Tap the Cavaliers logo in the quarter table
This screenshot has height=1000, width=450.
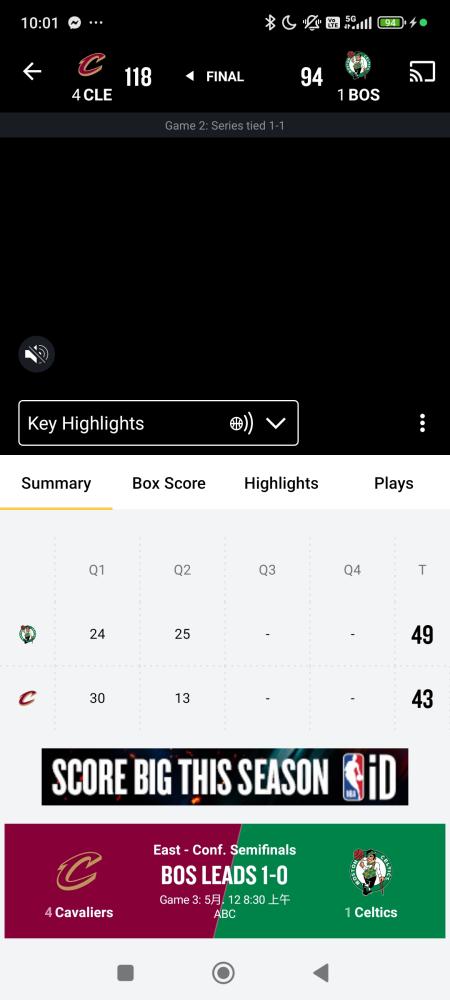[x=27, y=698]
